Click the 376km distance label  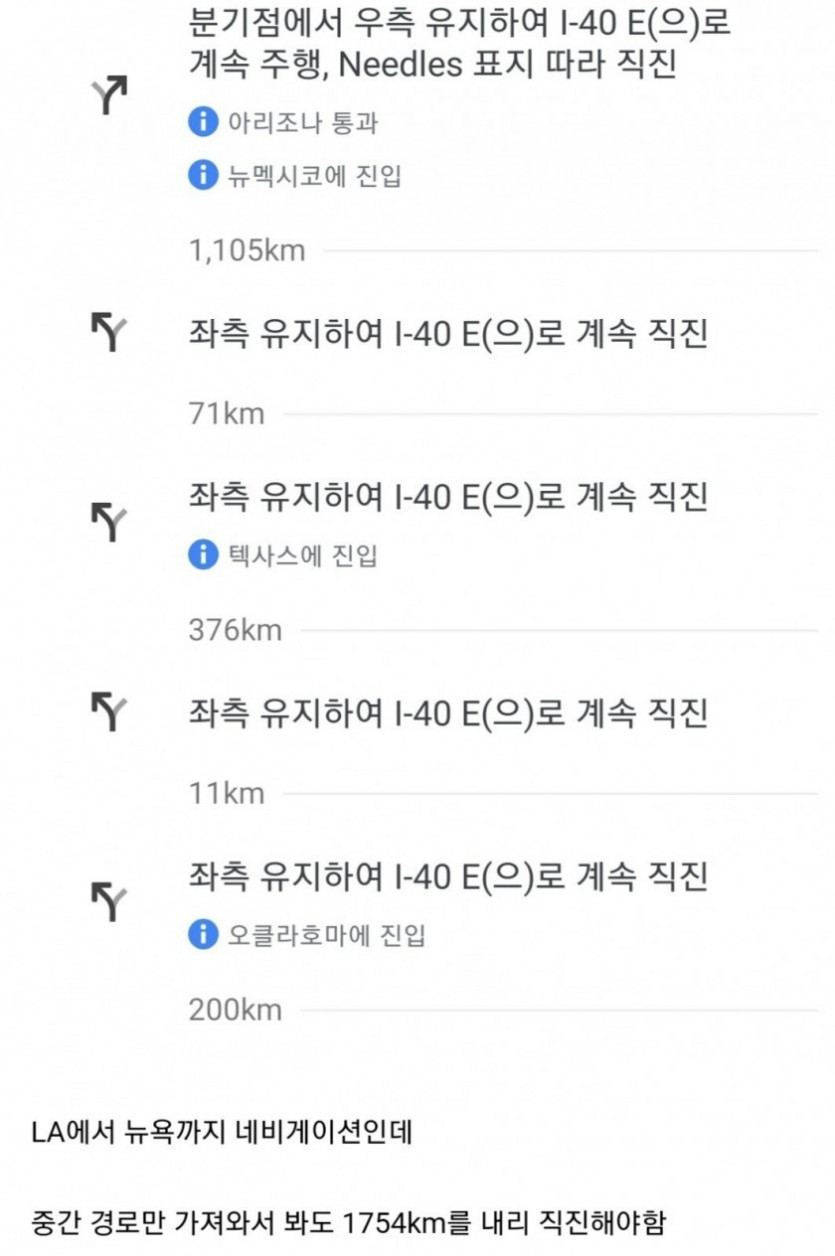tap(235, 630)
